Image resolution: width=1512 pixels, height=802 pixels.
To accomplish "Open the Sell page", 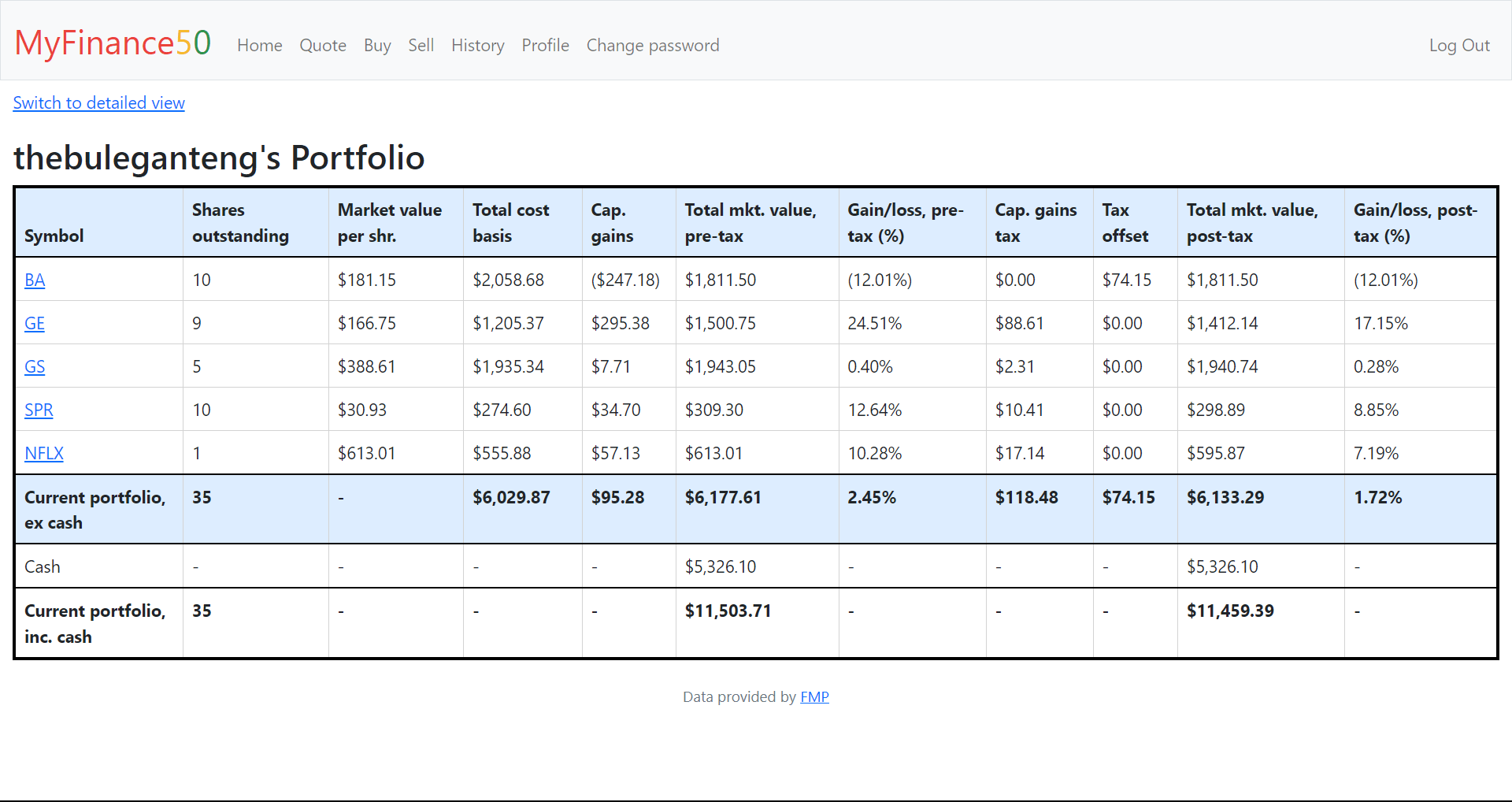I will tap(421, 46).
